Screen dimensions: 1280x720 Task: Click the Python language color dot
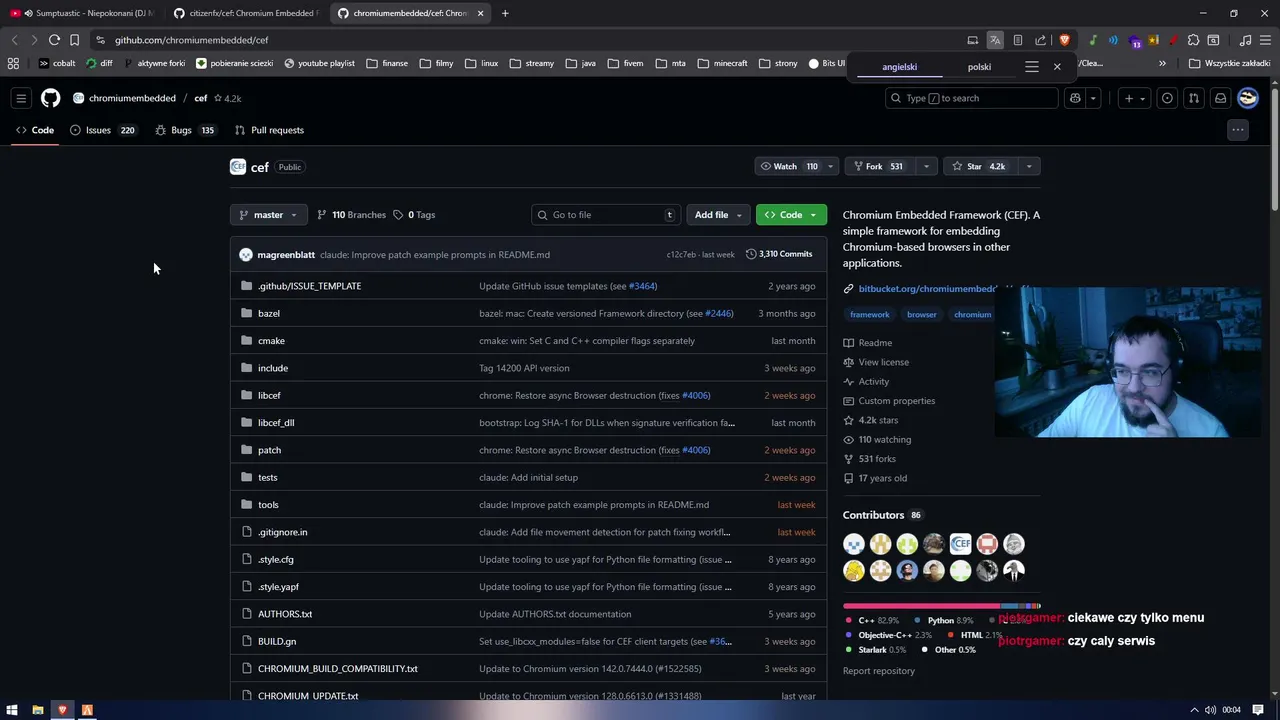(918, 620)
